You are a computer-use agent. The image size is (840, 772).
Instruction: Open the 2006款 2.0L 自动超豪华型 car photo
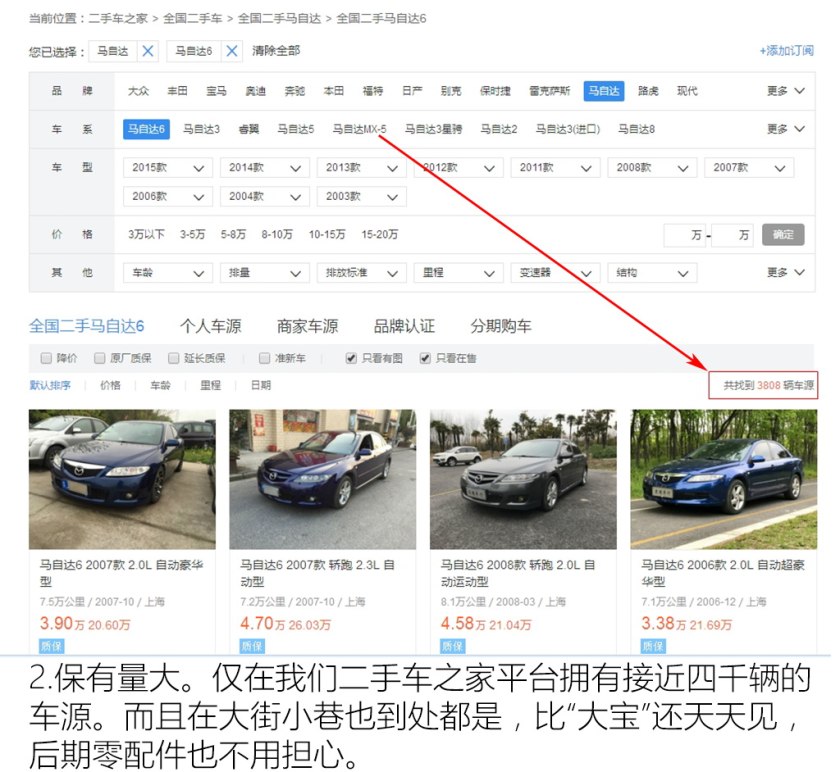724,479
